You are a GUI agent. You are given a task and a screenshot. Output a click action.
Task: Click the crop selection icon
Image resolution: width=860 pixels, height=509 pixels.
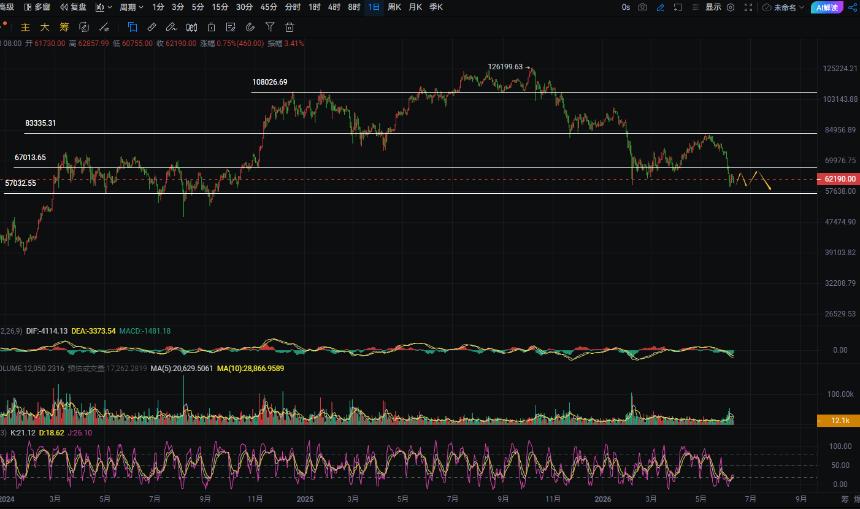[678, 7]
